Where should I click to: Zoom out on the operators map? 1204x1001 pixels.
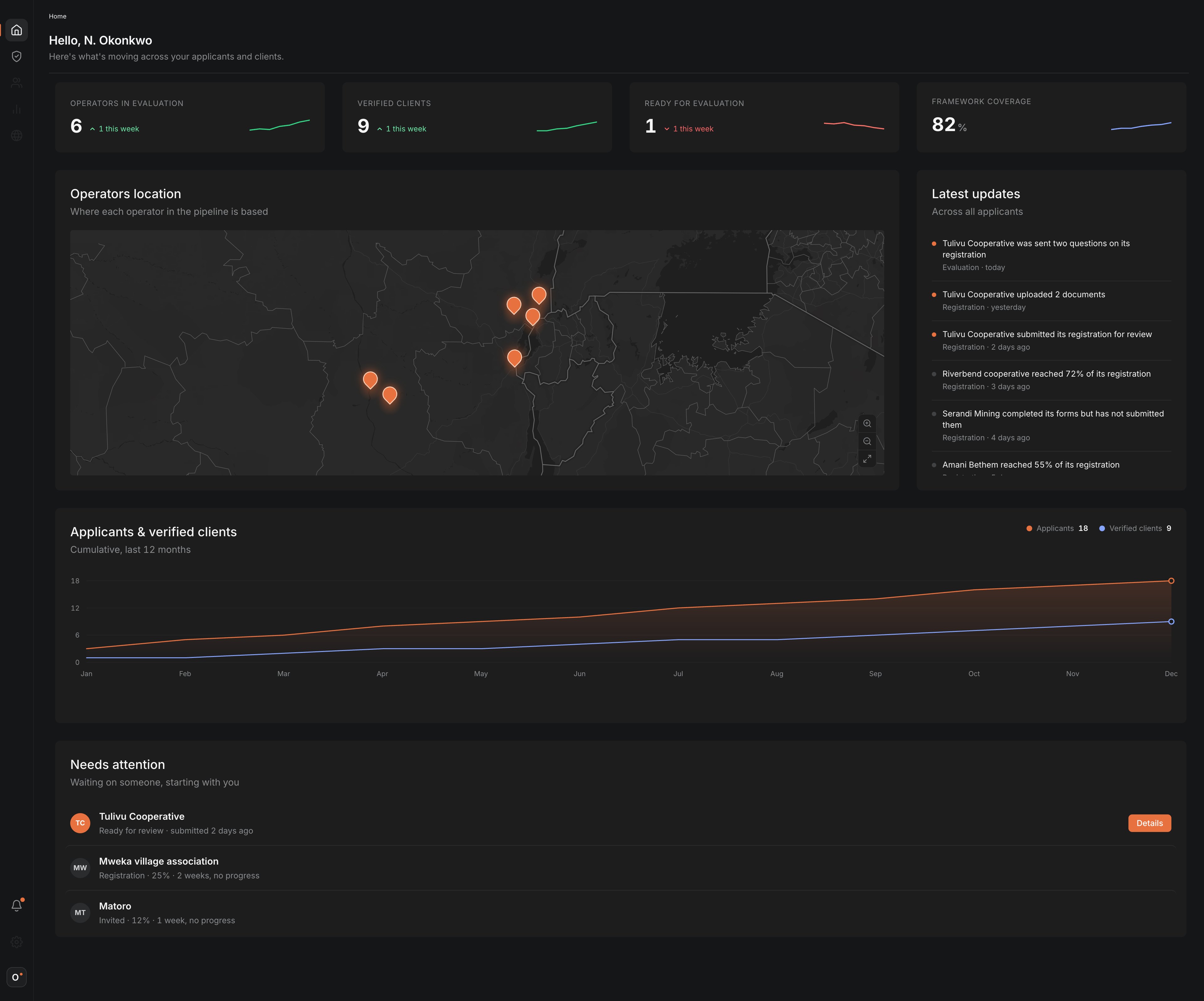tap(867, 442)
